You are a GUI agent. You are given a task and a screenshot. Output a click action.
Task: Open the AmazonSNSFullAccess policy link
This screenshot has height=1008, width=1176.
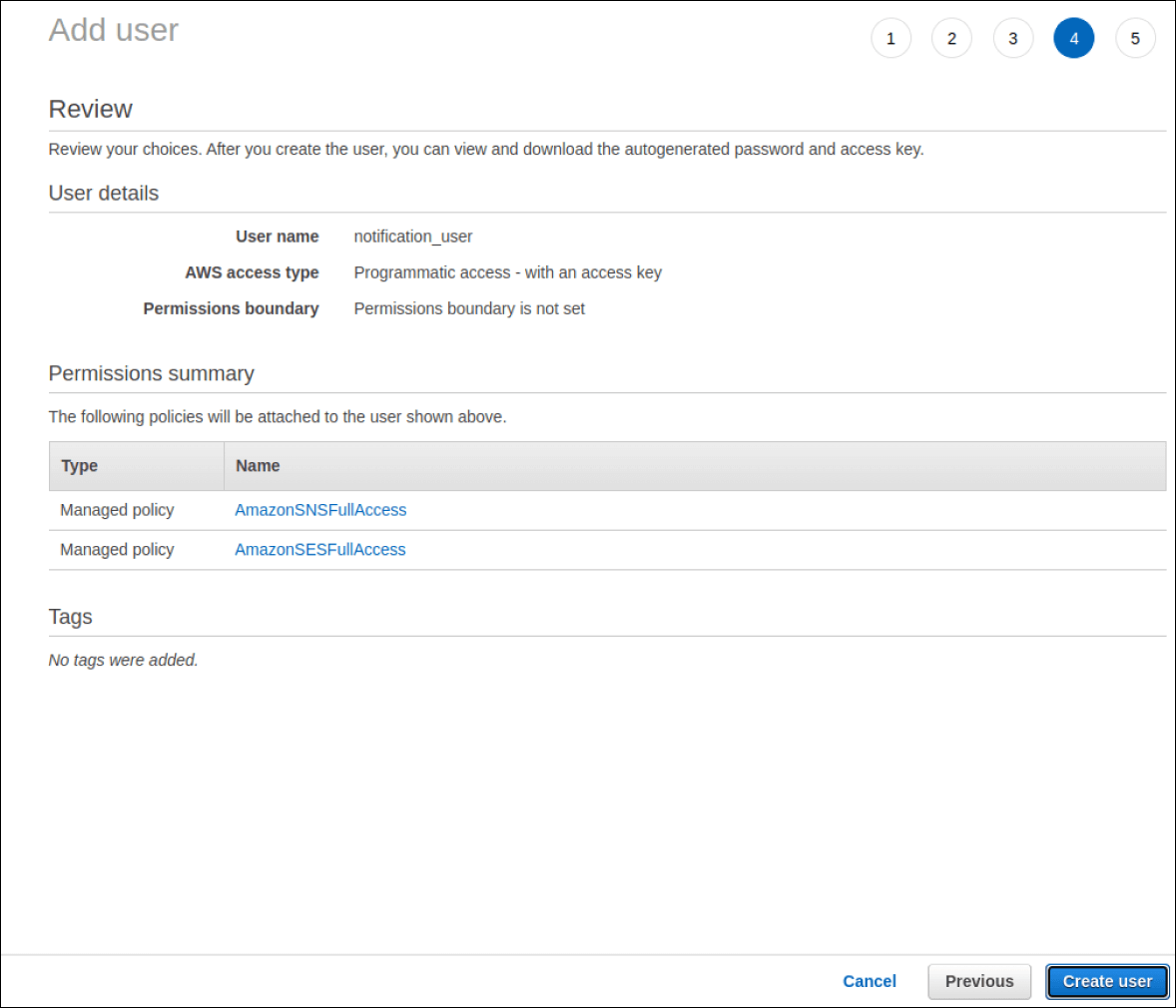coord(320,510)
